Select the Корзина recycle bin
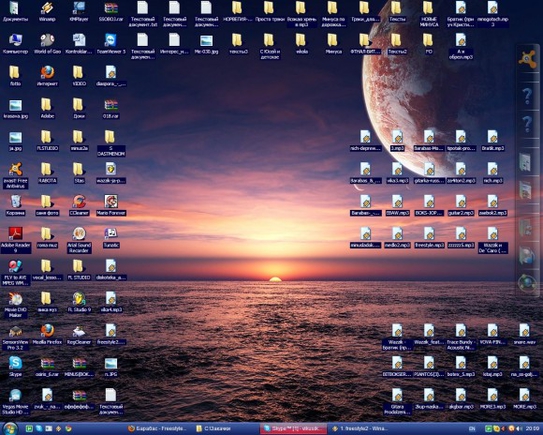 15,205
